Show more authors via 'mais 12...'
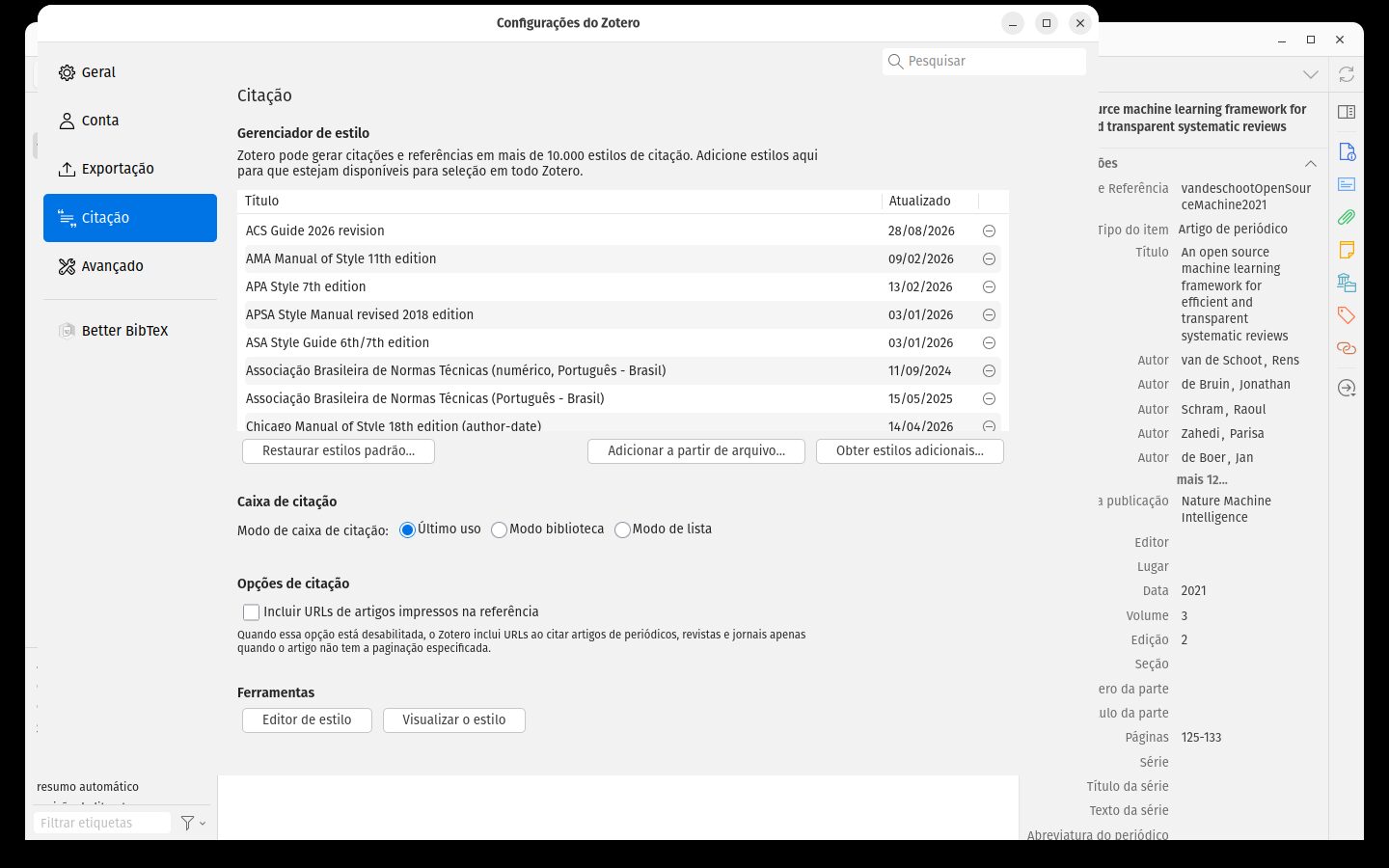 point(1202,480)
